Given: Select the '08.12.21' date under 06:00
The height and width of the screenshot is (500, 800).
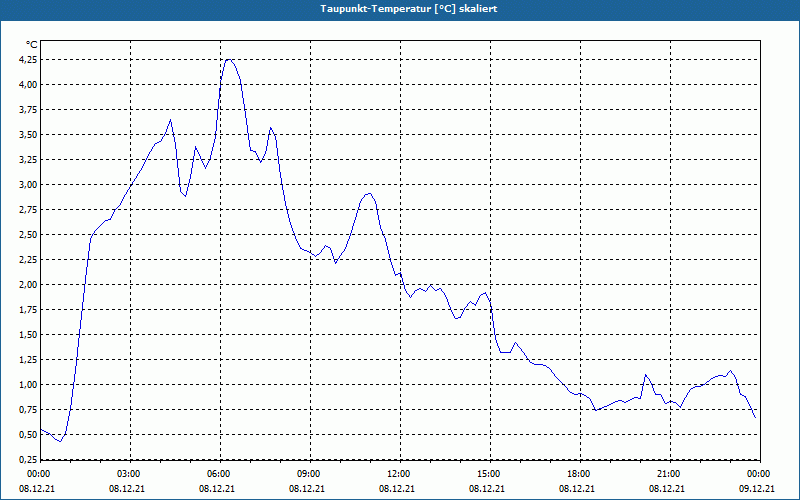Looking at the screenshot, I should pos(217,489).
